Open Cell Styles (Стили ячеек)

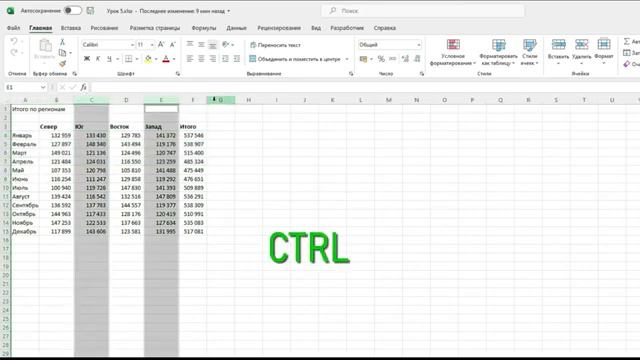tap(529, 52)
